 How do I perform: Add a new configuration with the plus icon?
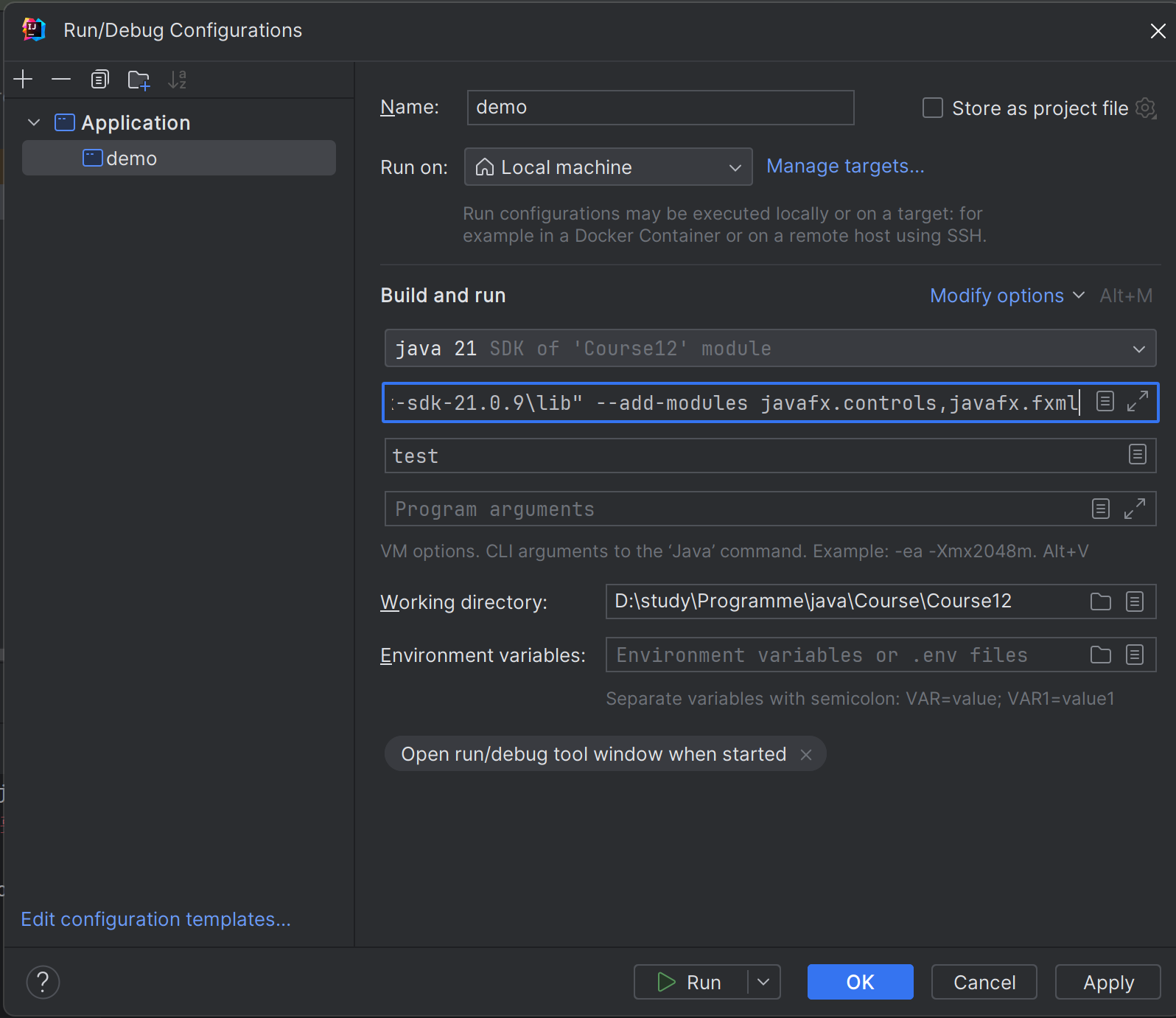pos(24,80)
